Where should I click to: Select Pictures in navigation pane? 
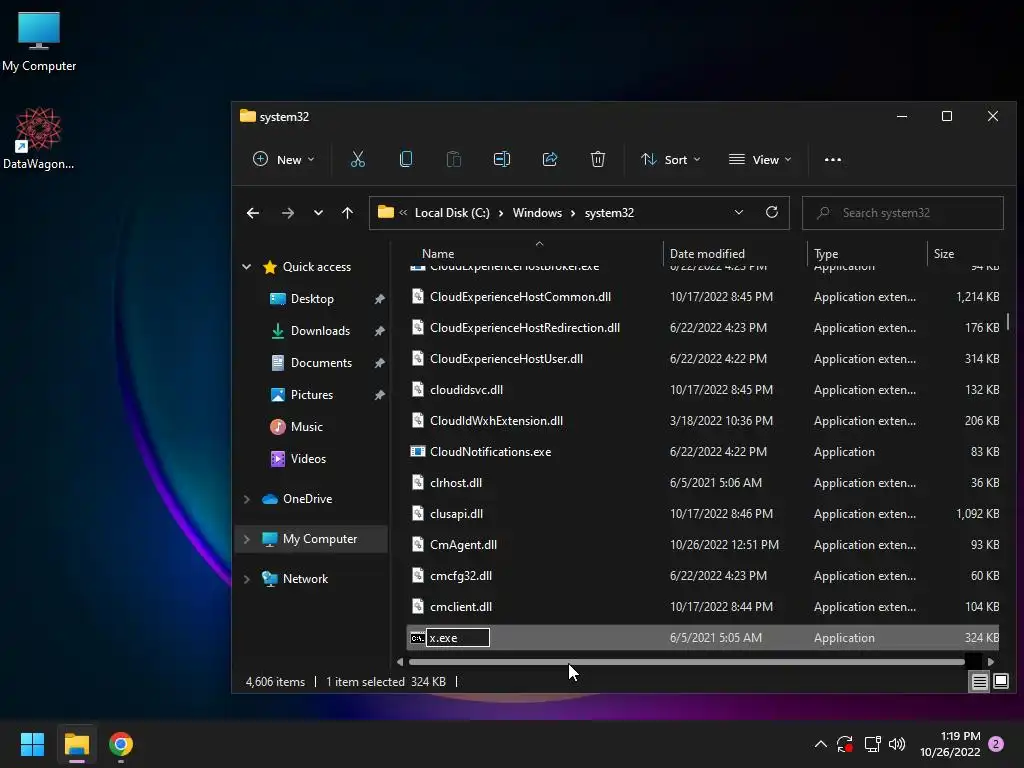tap(312, 395)
